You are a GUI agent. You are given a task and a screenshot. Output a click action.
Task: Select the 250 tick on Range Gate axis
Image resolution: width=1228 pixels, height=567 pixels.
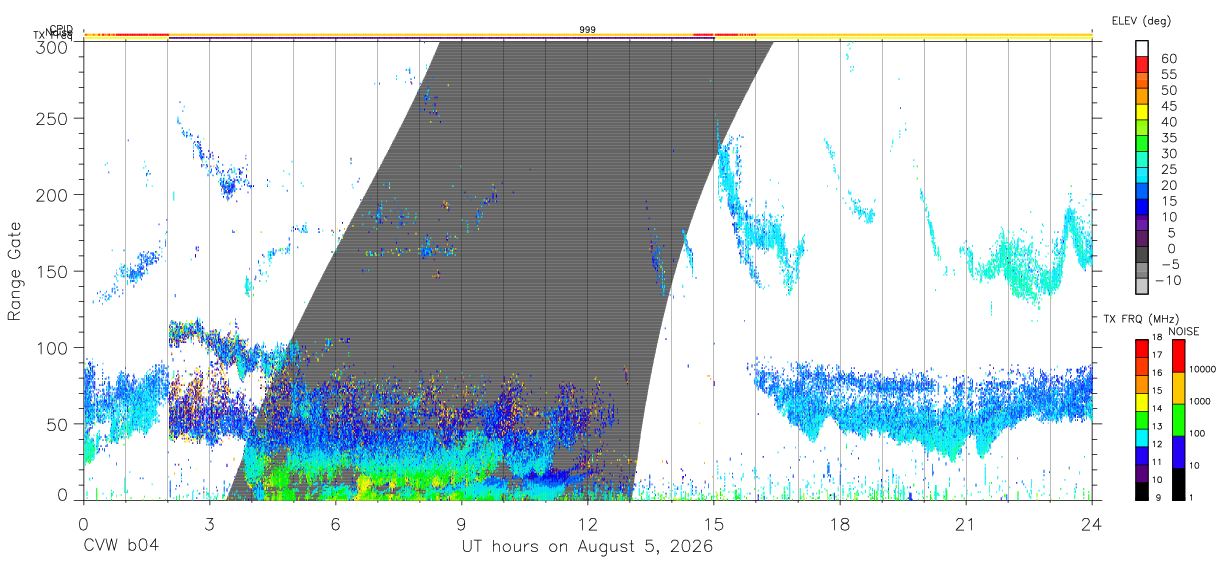(x=51, y=119)
